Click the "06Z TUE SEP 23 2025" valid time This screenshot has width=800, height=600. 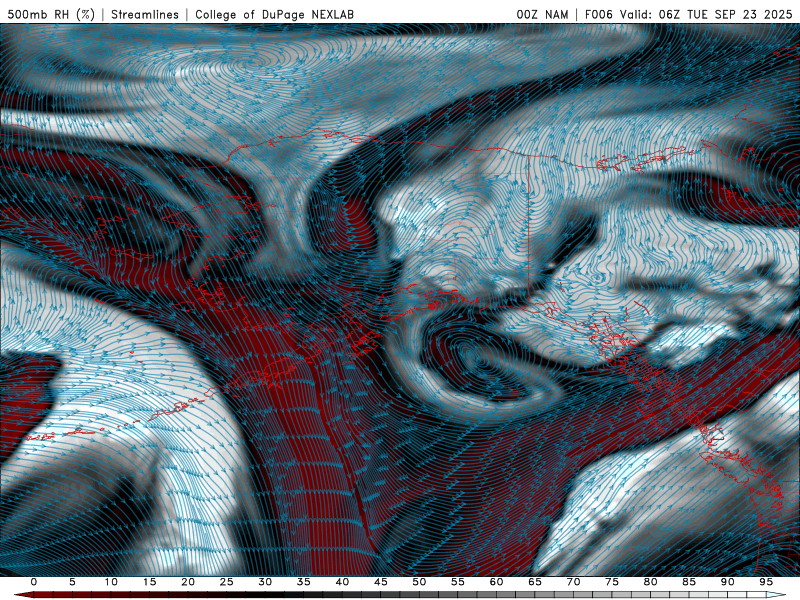(x=725, y=14)
